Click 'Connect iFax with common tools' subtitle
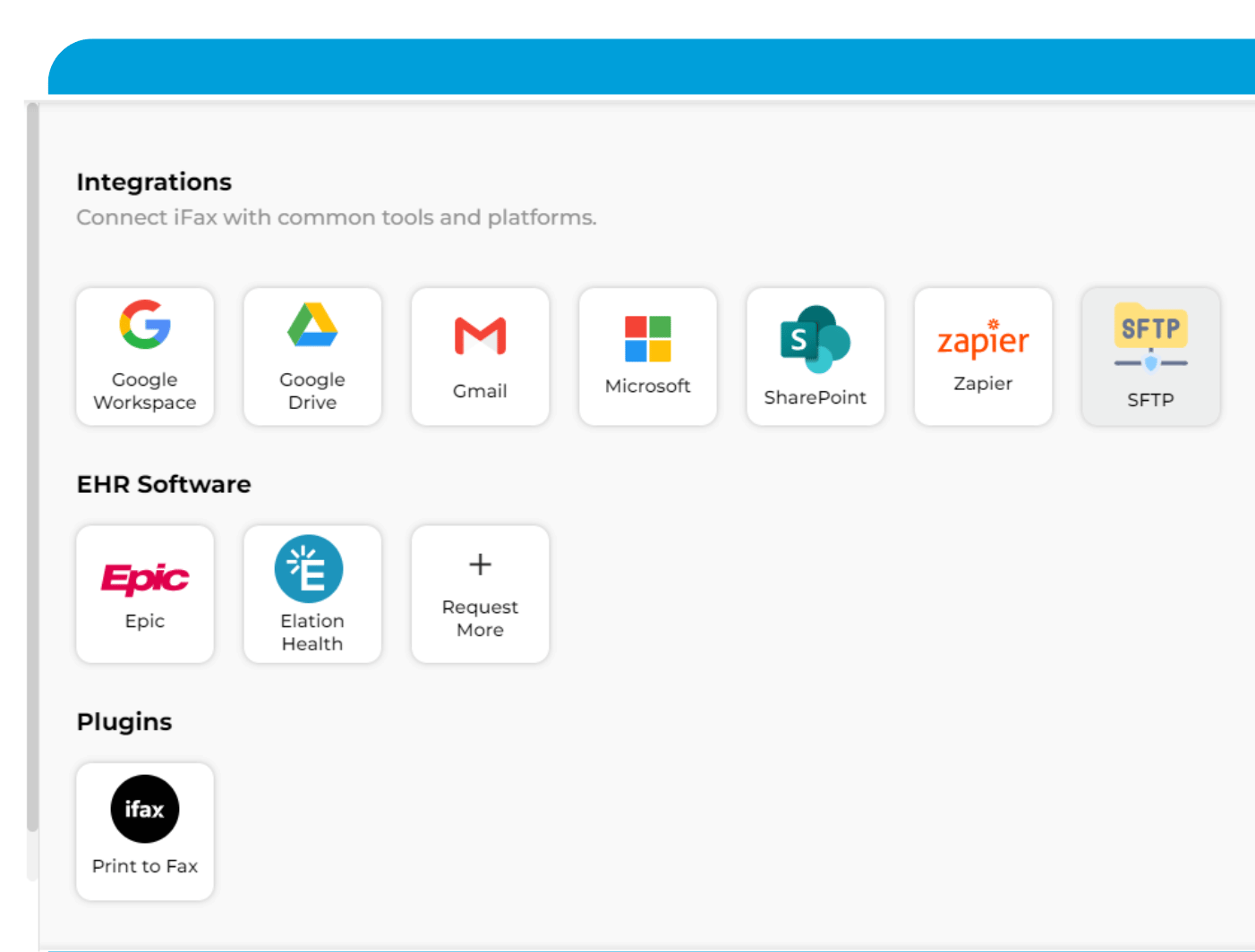The width and height of the screenshot is (1255, 952). pos(337,217)
